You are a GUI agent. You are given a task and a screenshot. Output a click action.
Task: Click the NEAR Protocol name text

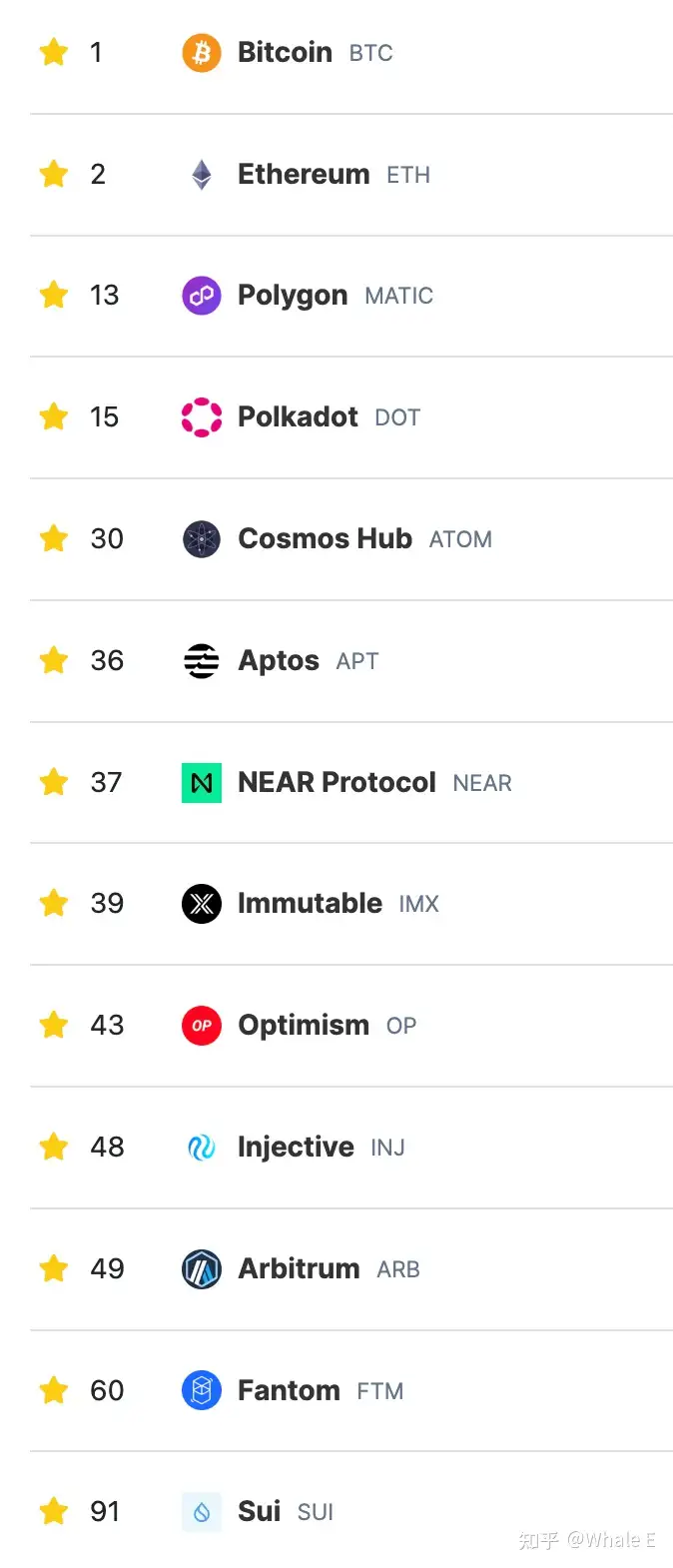[x=336, y=783]
